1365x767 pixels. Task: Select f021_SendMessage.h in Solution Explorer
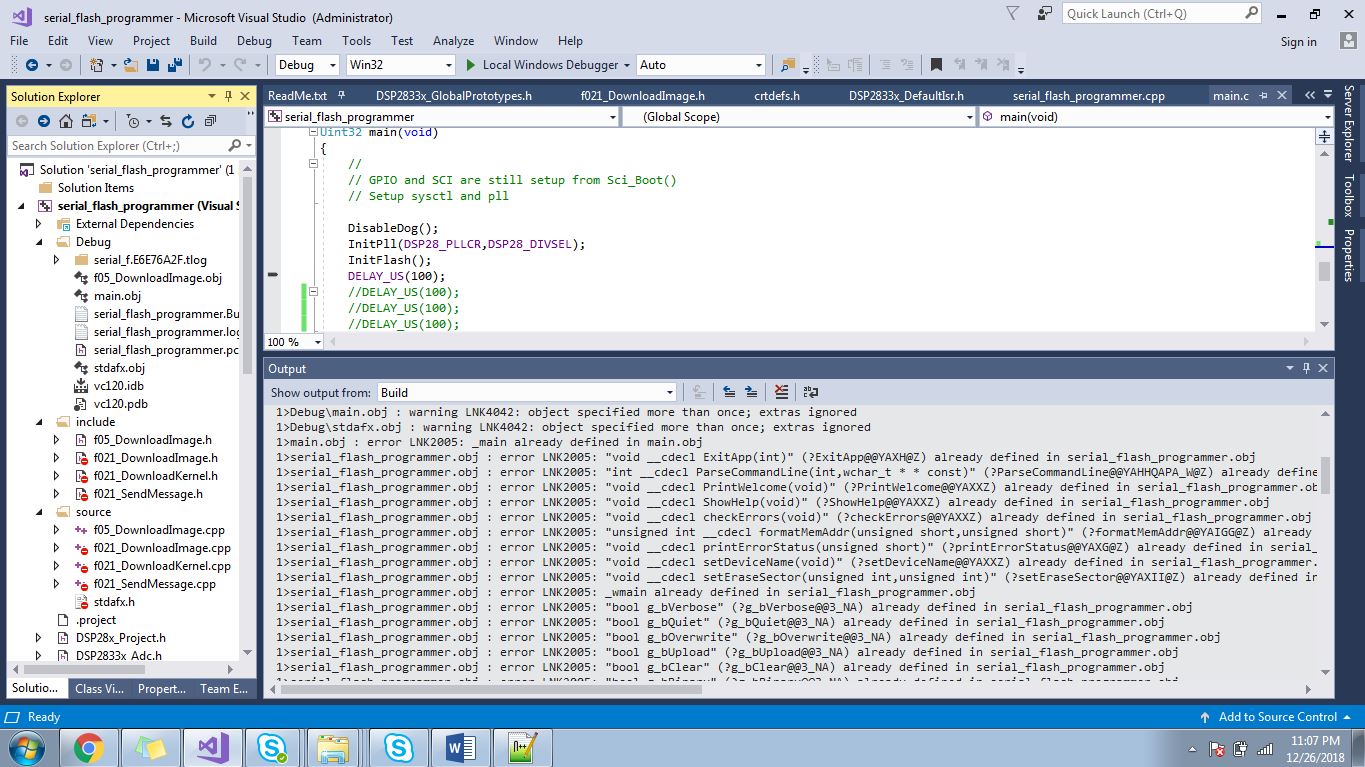tap(148, 494)
